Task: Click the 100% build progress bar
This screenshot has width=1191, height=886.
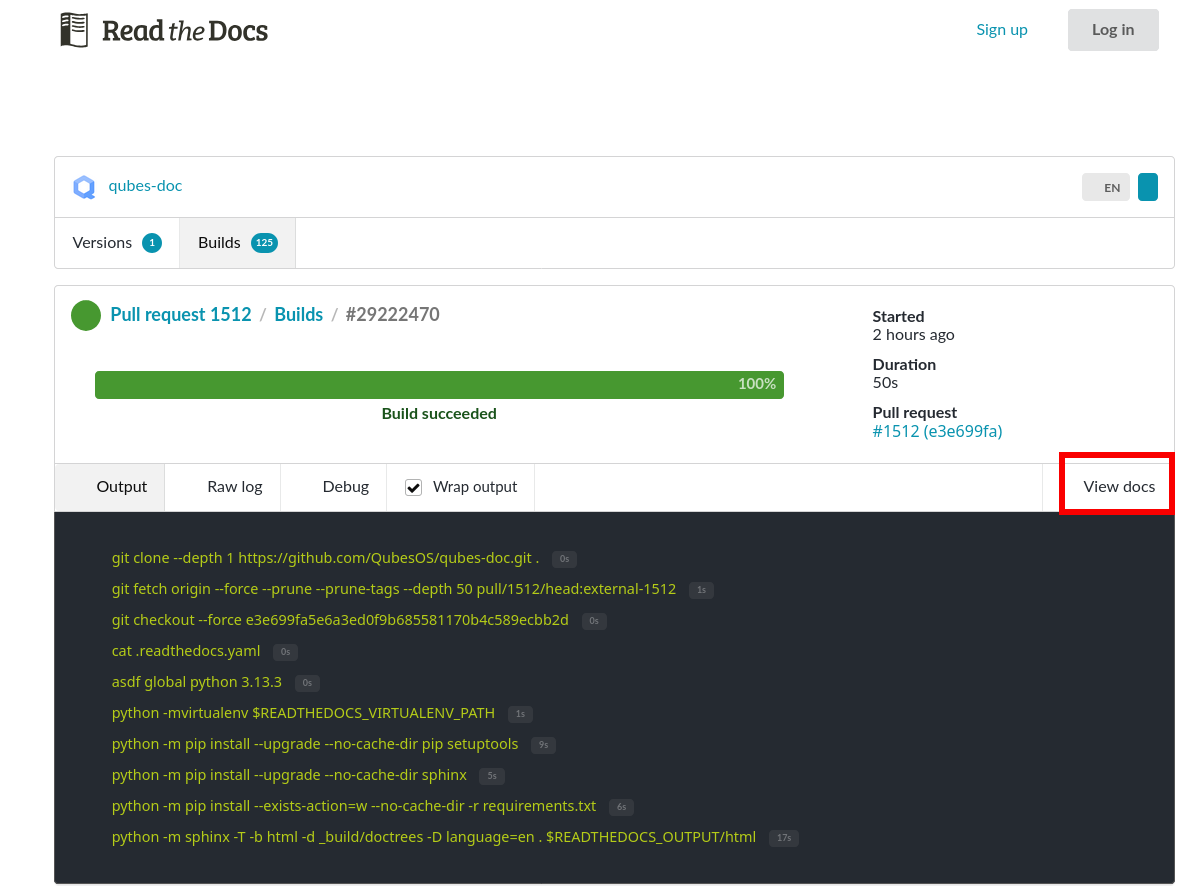Action: 439,384
